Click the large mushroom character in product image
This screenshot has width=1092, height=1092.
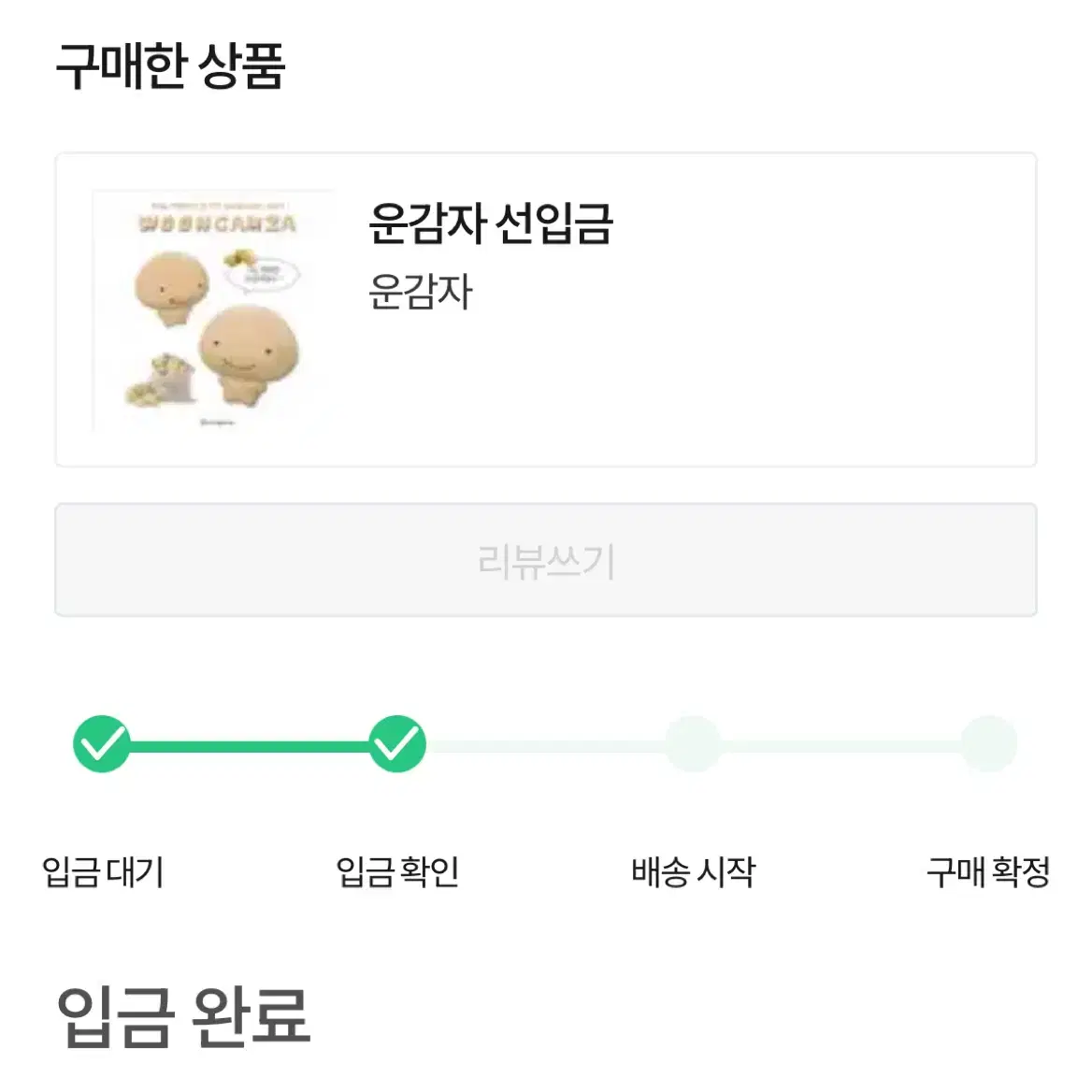(x=249, y=355)
